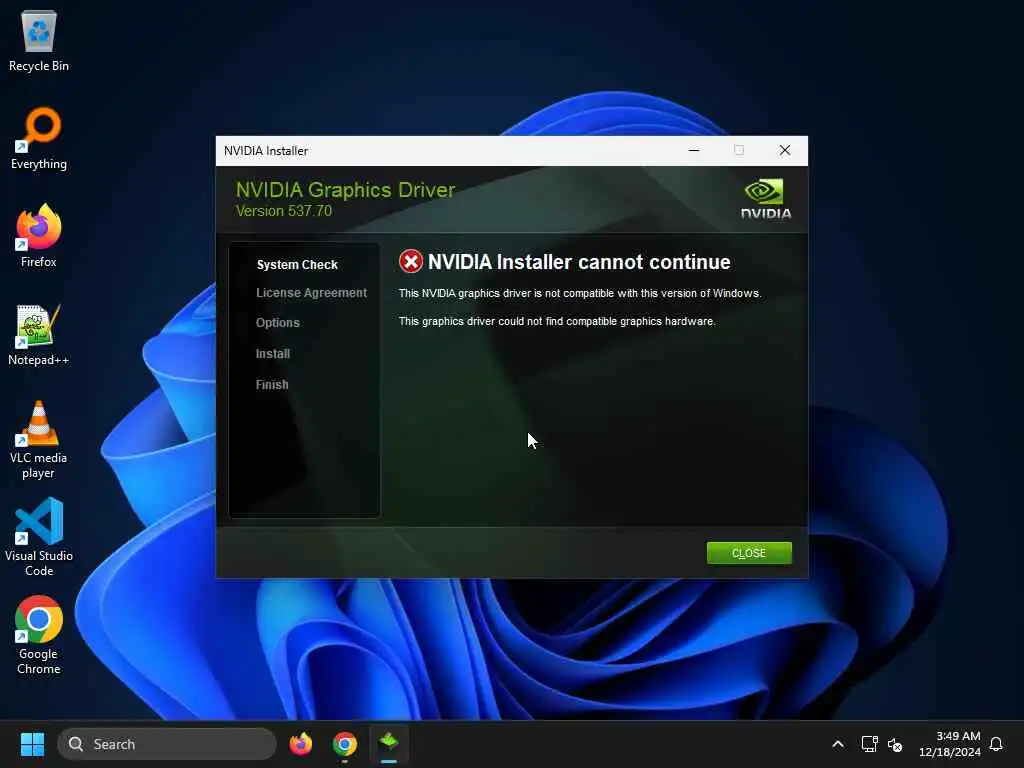This screenshot has width=1024, height=768.
Task: Open the Recycle Bin desktop icon
Action: [39, 40]
